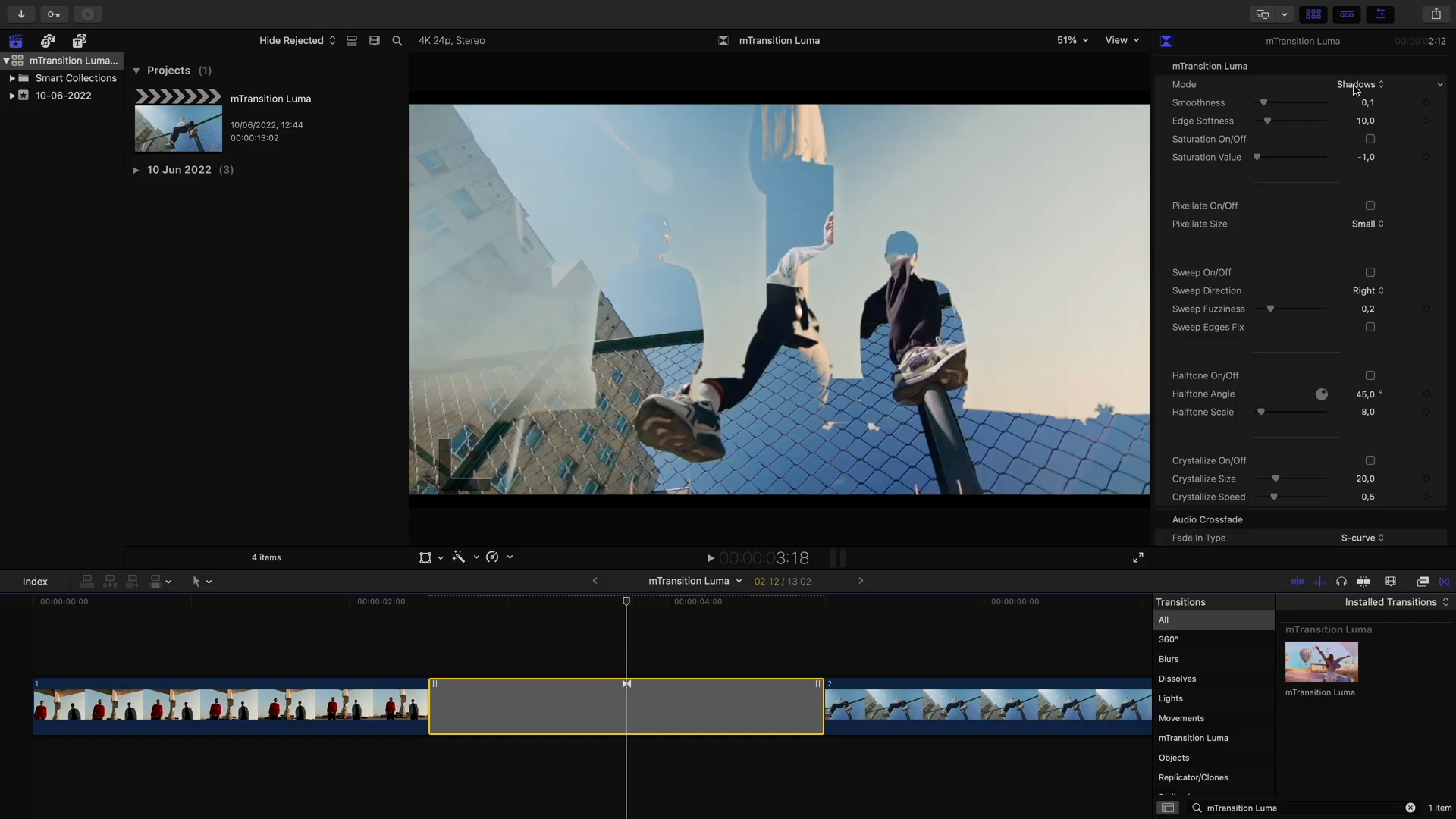Select the Blurs transitions category
The height and width of the screenshot is (819, 1456).
(1169, 660)
